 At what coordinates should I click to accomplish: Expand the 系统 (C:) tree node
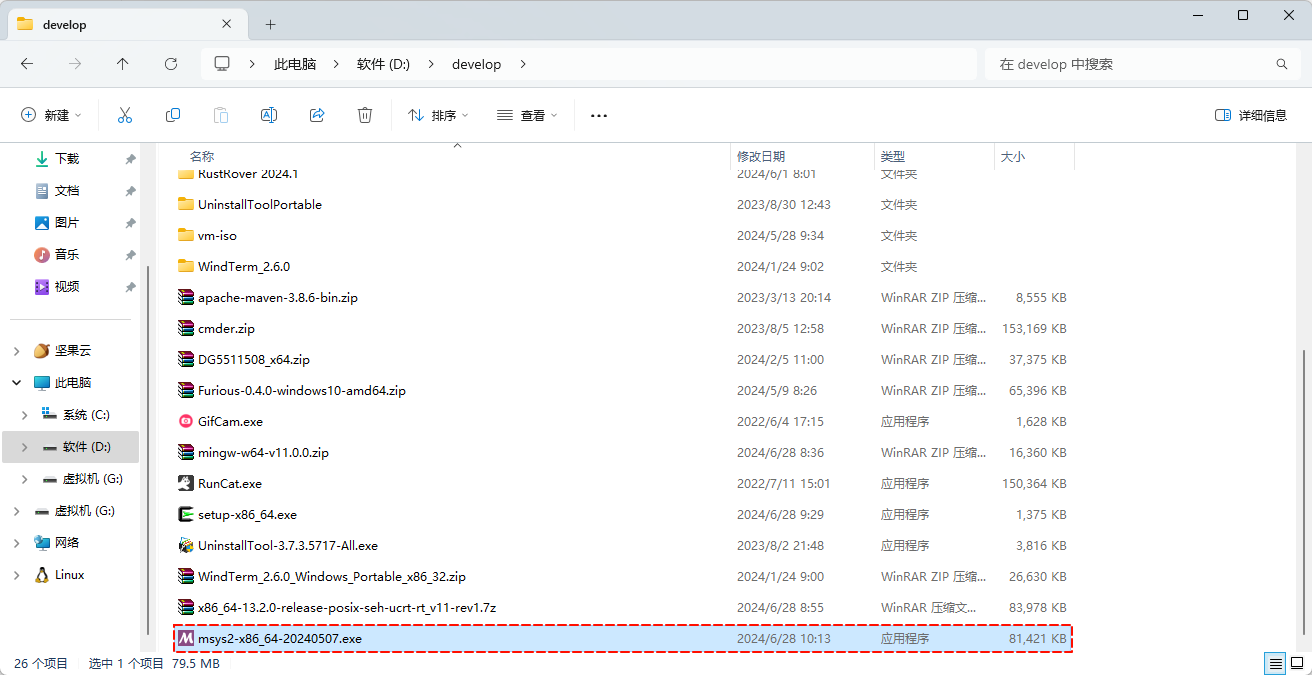click(x=25, y=415)
